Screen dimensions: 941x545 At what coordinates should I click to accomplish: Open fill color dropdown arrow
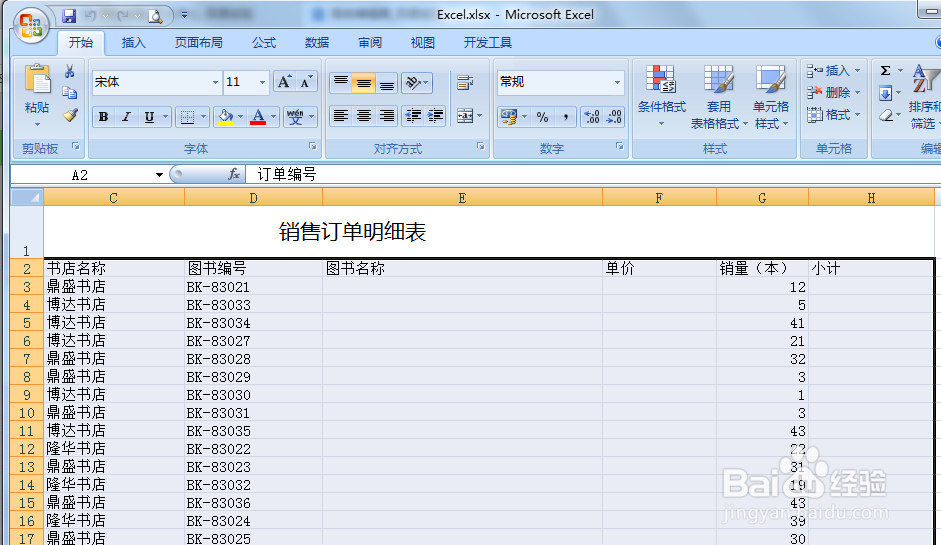click(x=240, y=116)
